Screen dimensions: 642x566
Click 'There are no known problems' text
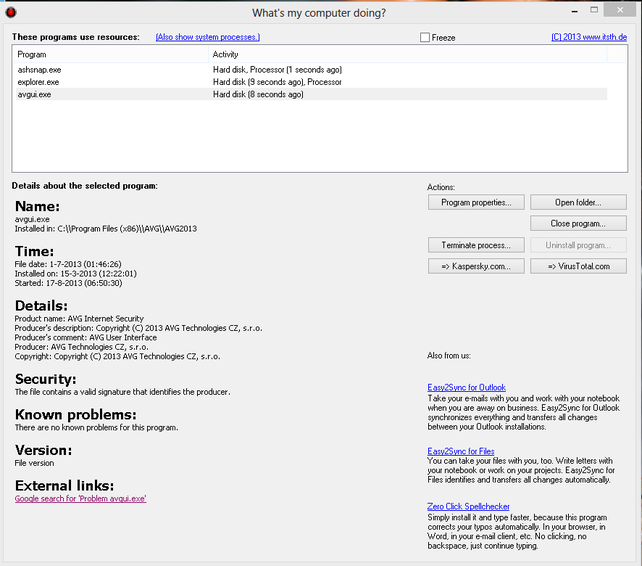96,428
